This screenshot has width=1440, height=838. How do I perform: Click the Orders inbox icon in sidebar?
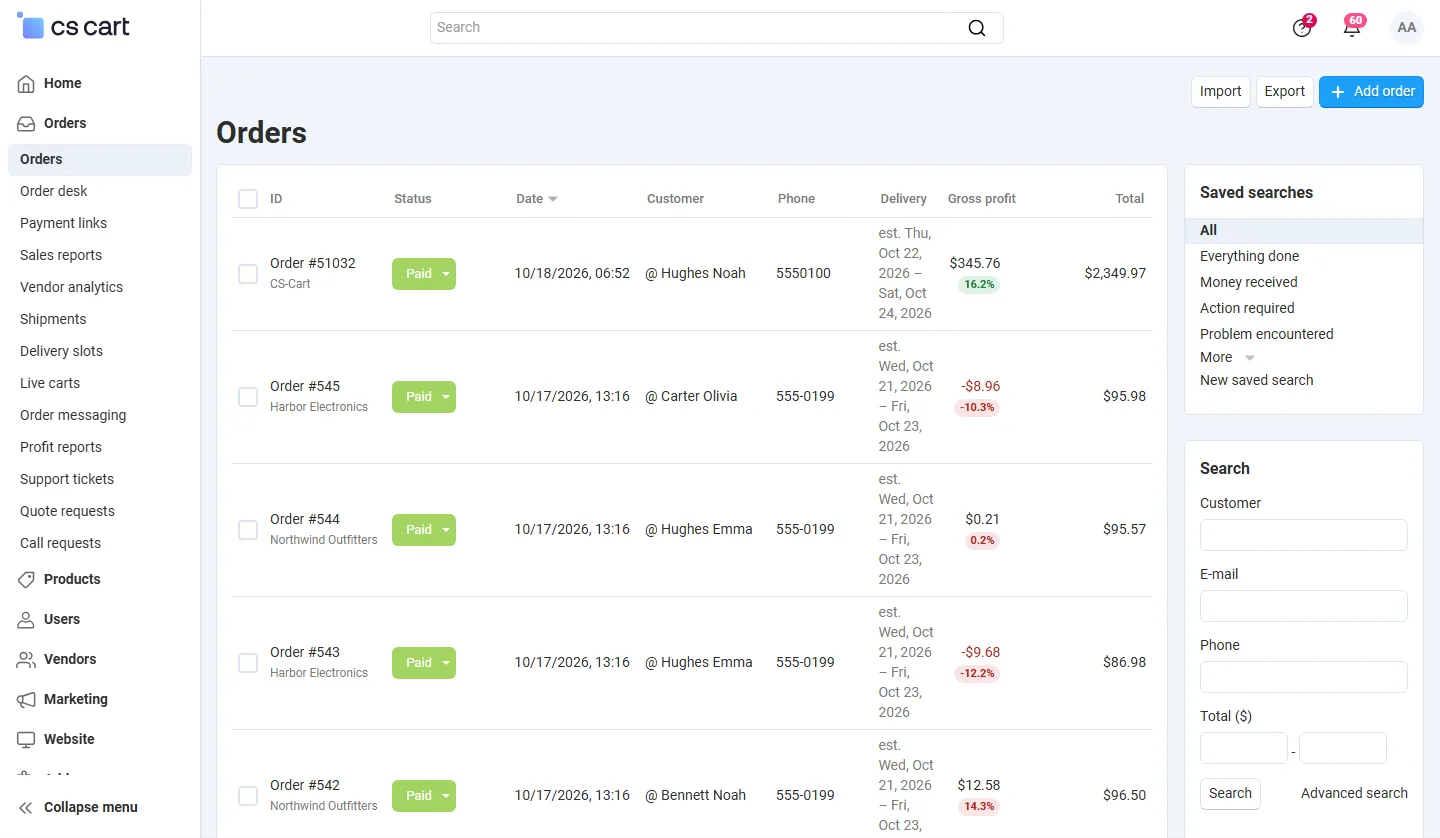pyautogui.click(x=26, y=124)
